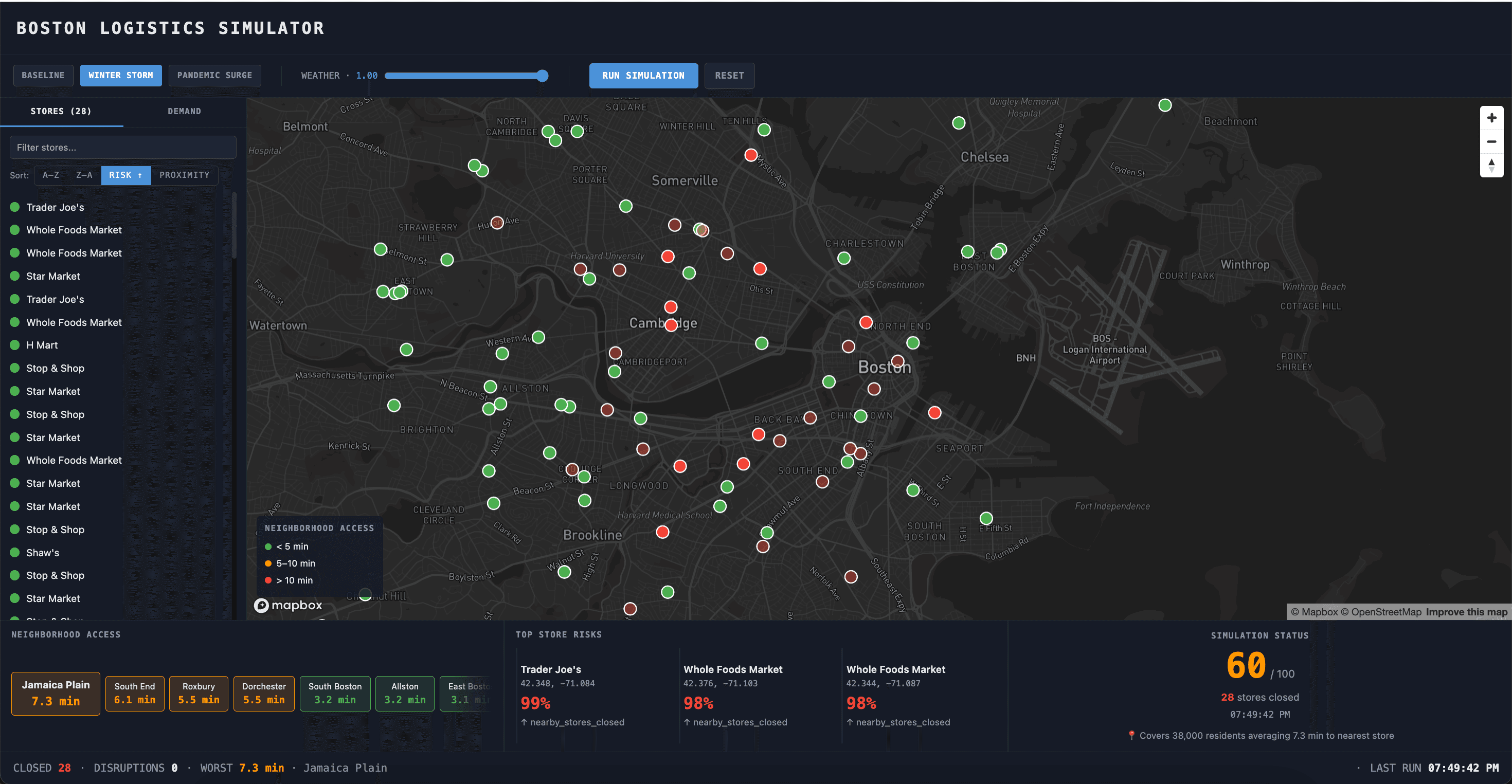1512x784 pixels.
Task: Reset map bearing using the compass icon
Action: (x=1491, y=166)
